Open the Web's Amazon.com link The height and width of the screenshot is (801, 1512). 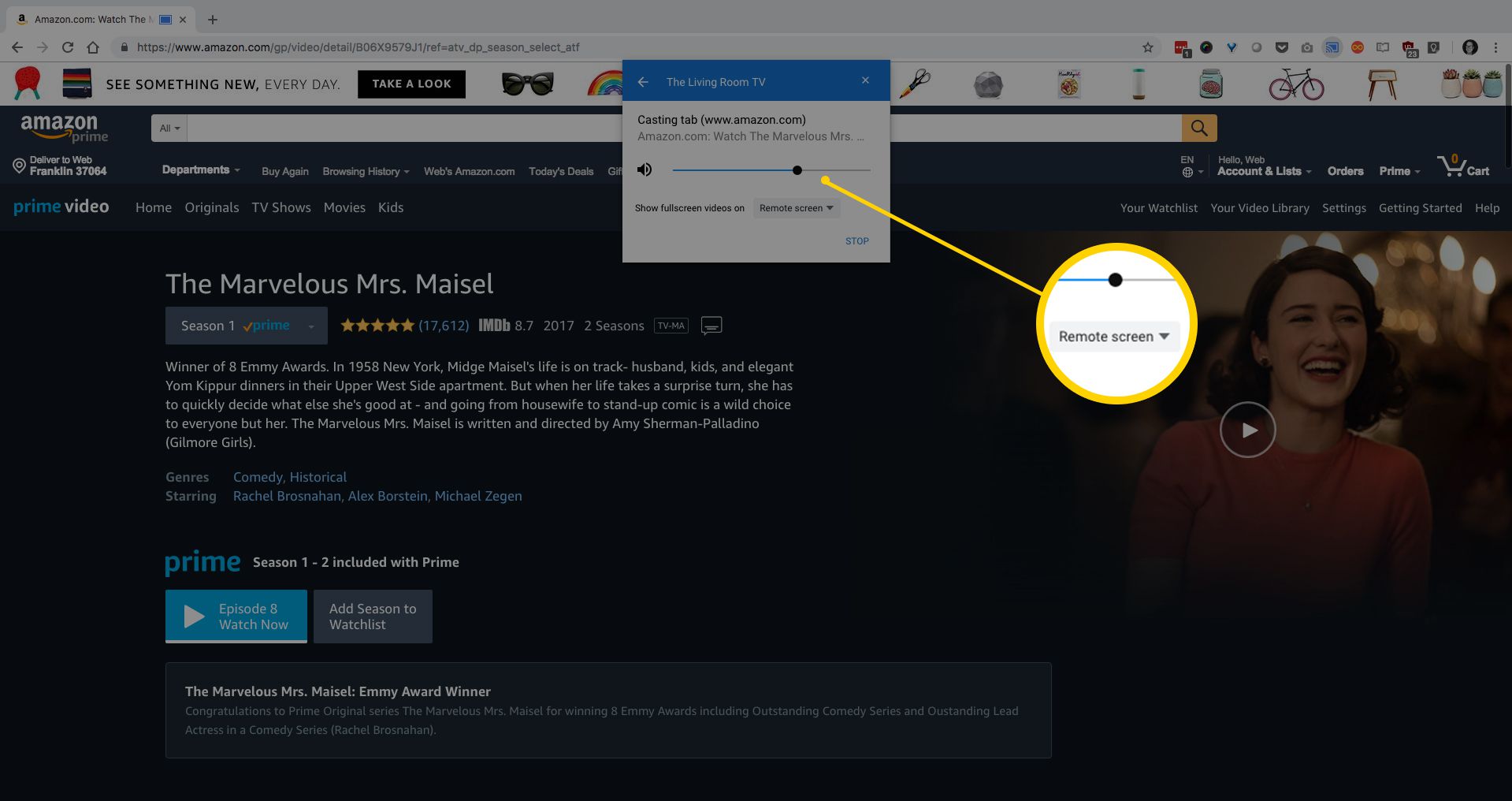pyautogui.click(x=469, y=171)
